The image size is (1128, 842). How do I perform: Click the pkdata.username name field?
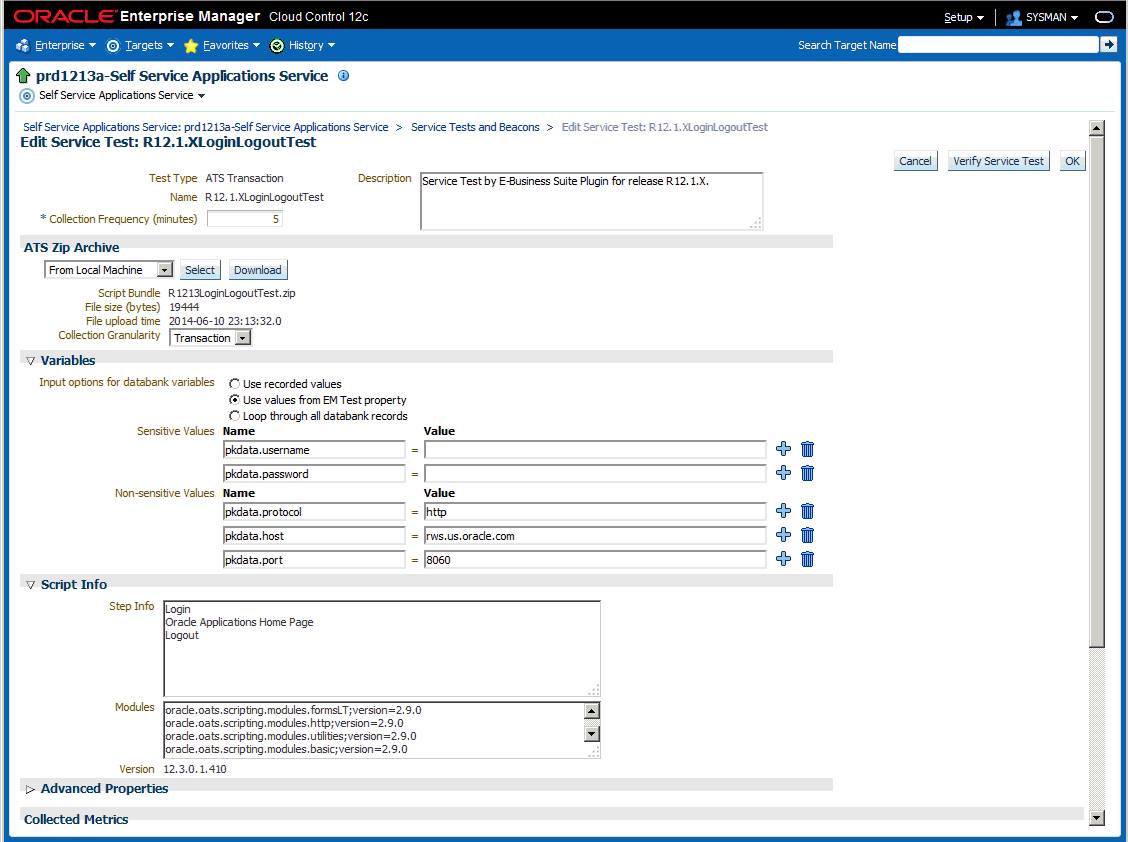314,450
